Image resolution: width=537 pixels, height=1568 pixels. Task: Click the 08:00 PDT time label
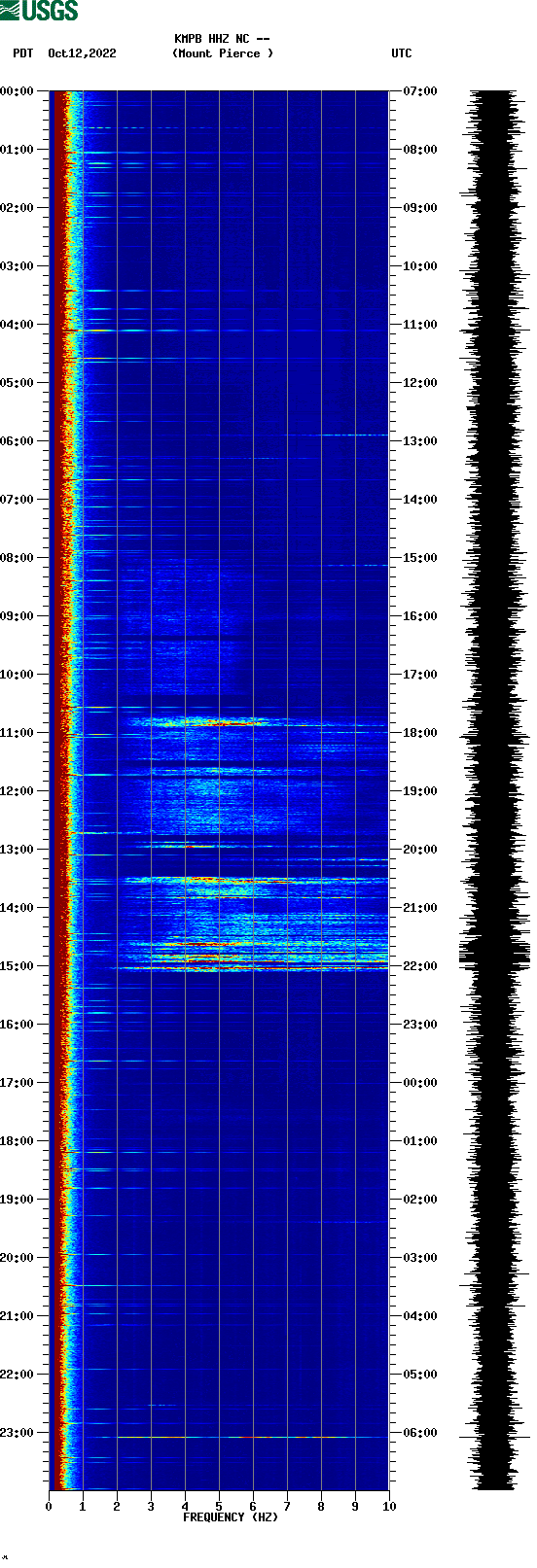17,558
